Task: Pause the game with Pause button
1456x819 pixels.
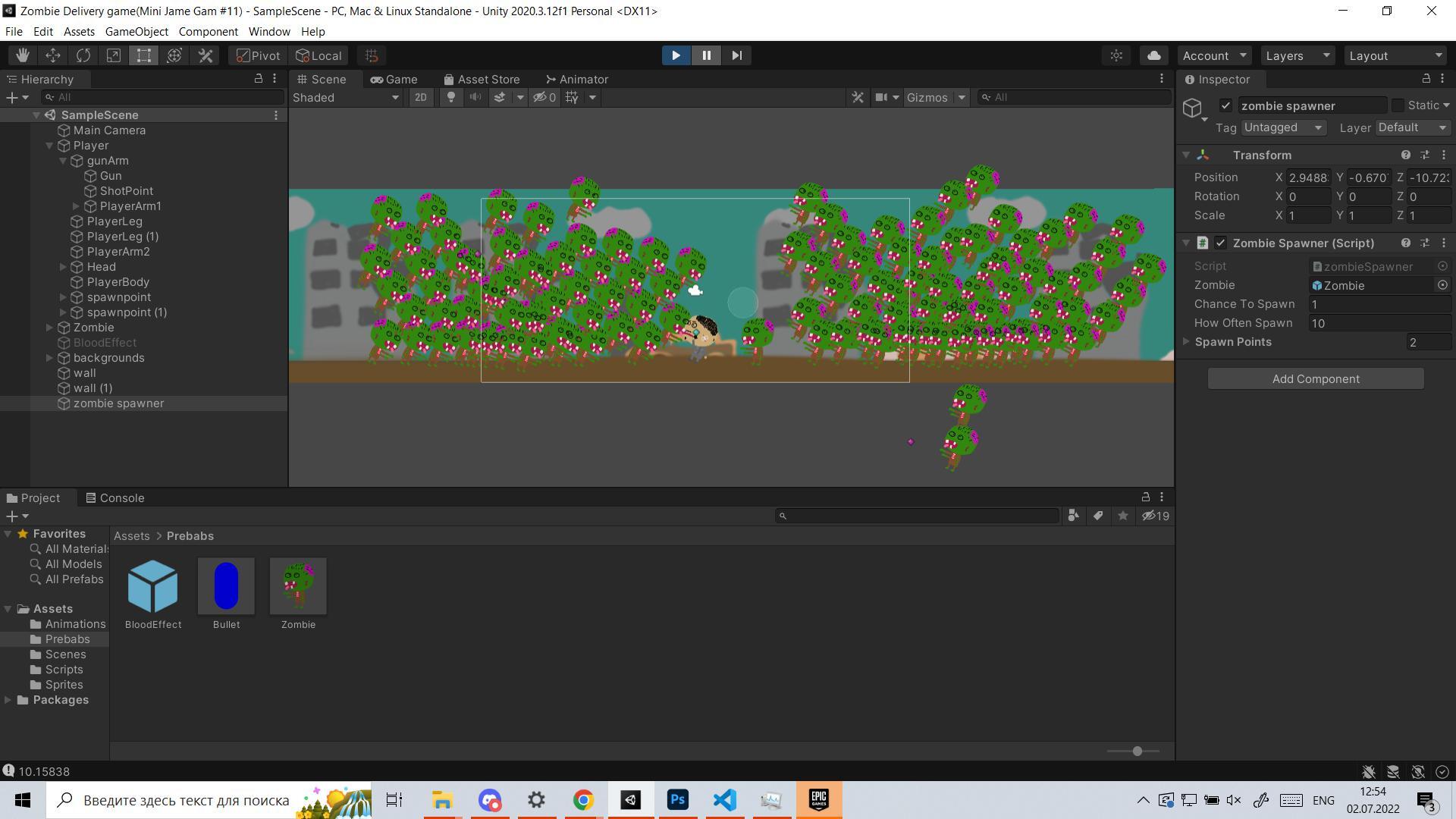Action: coord(706,55)
